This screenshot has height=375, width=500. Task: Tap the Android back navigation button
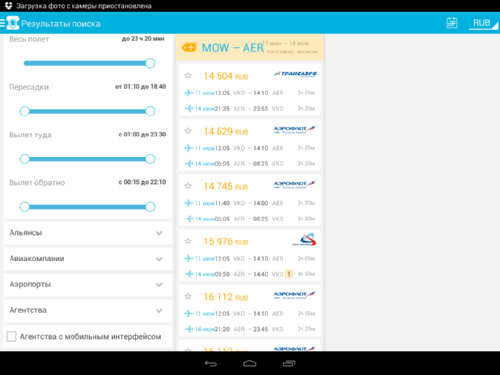click(211, 363)
